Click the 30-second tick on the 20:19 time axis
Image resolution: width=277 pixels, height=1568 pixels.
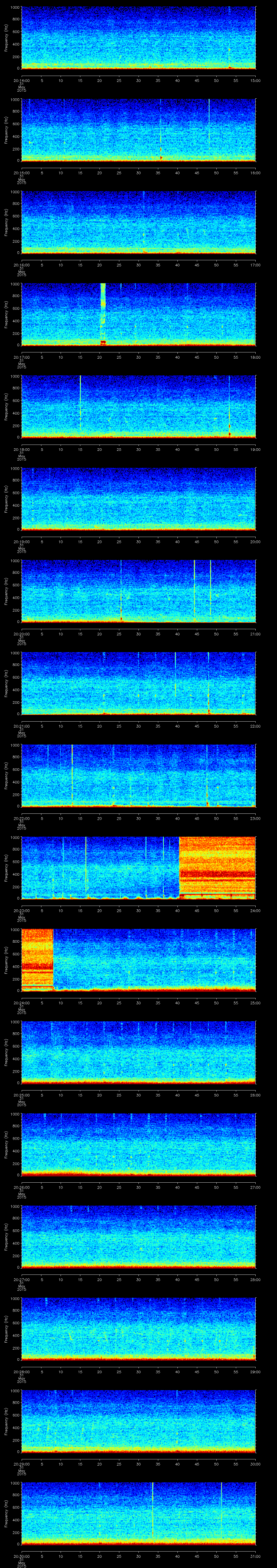138,541
